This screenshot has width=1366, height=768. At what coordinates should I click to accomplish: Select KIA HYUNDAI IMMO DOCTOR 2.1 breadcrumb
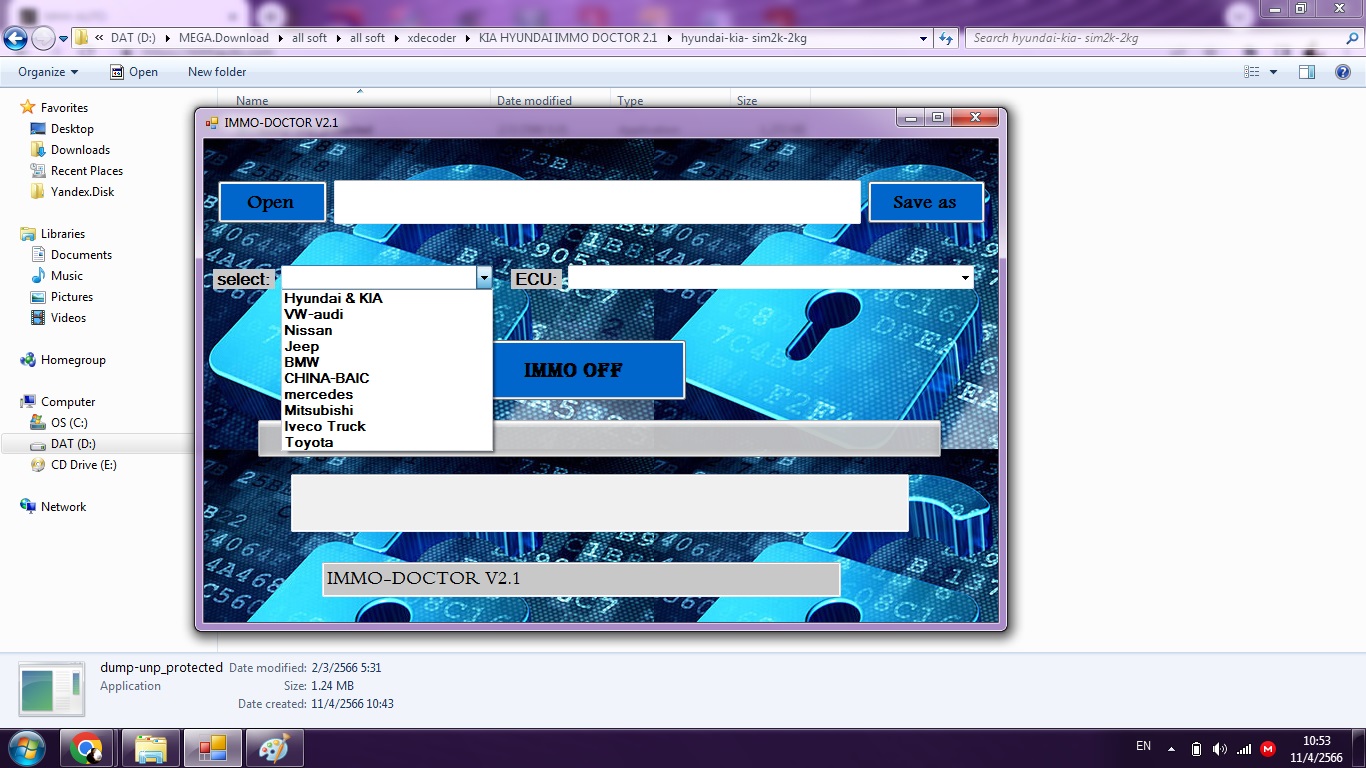tap(568, 38)
